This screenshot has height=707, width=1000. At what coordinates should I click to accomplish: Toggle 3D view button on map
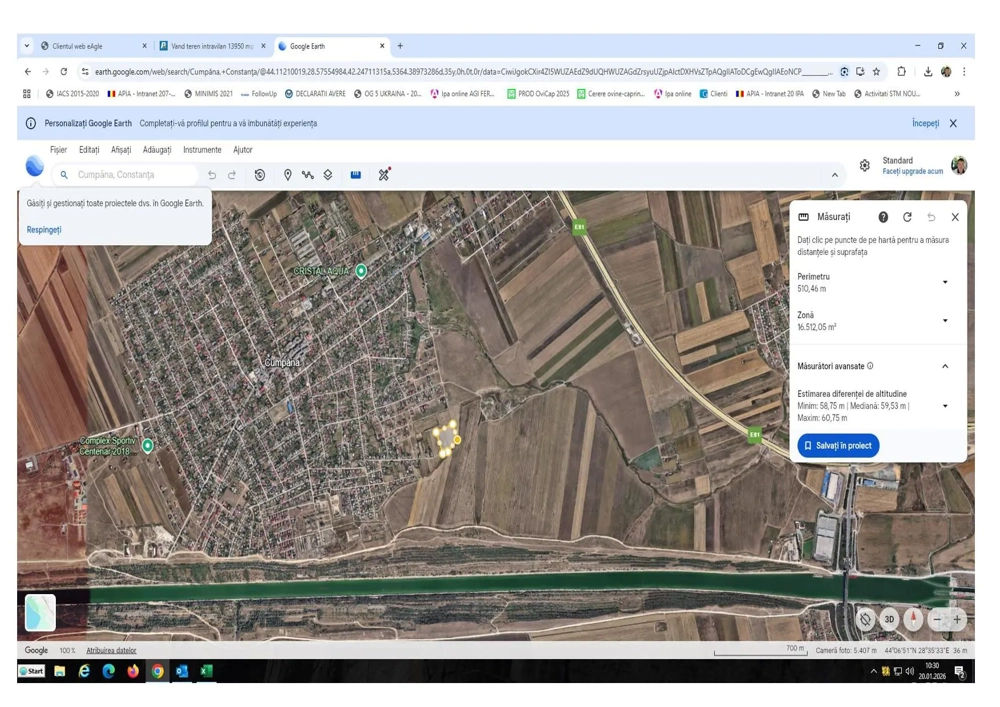889,619
